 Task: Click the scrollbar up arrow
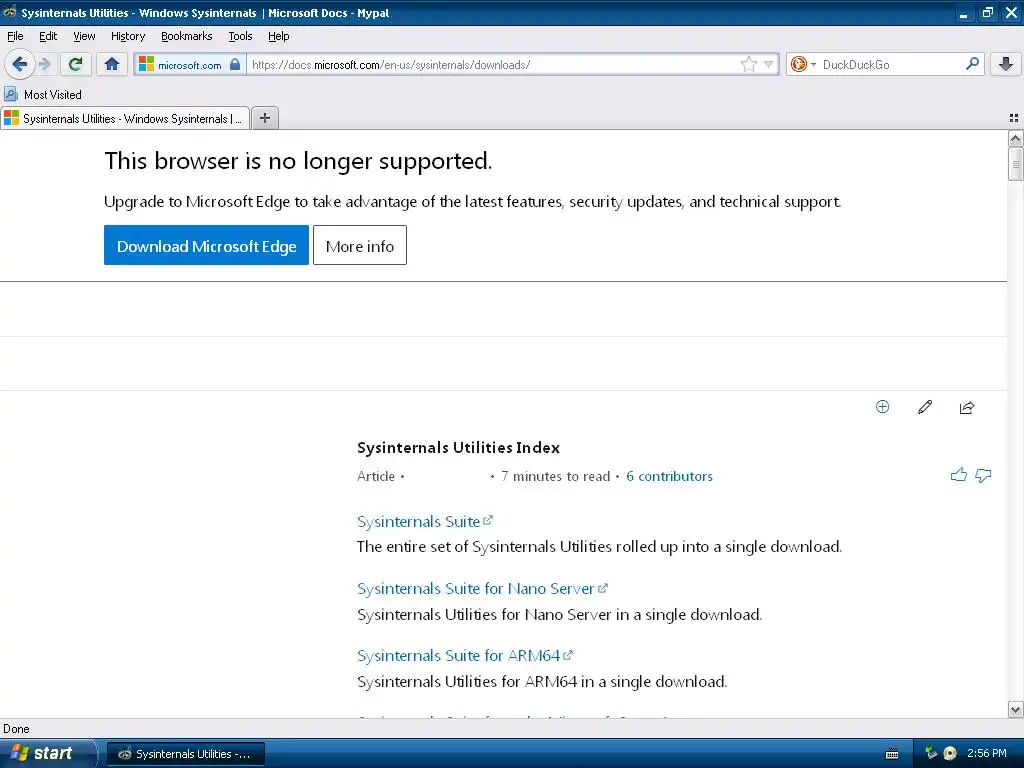(1015, 138)
